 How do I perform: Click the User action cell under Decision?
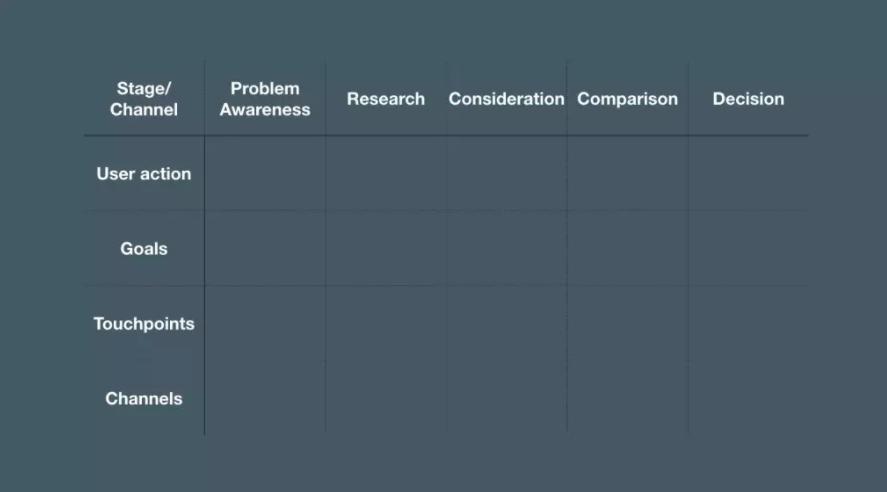tap(748, 174)
